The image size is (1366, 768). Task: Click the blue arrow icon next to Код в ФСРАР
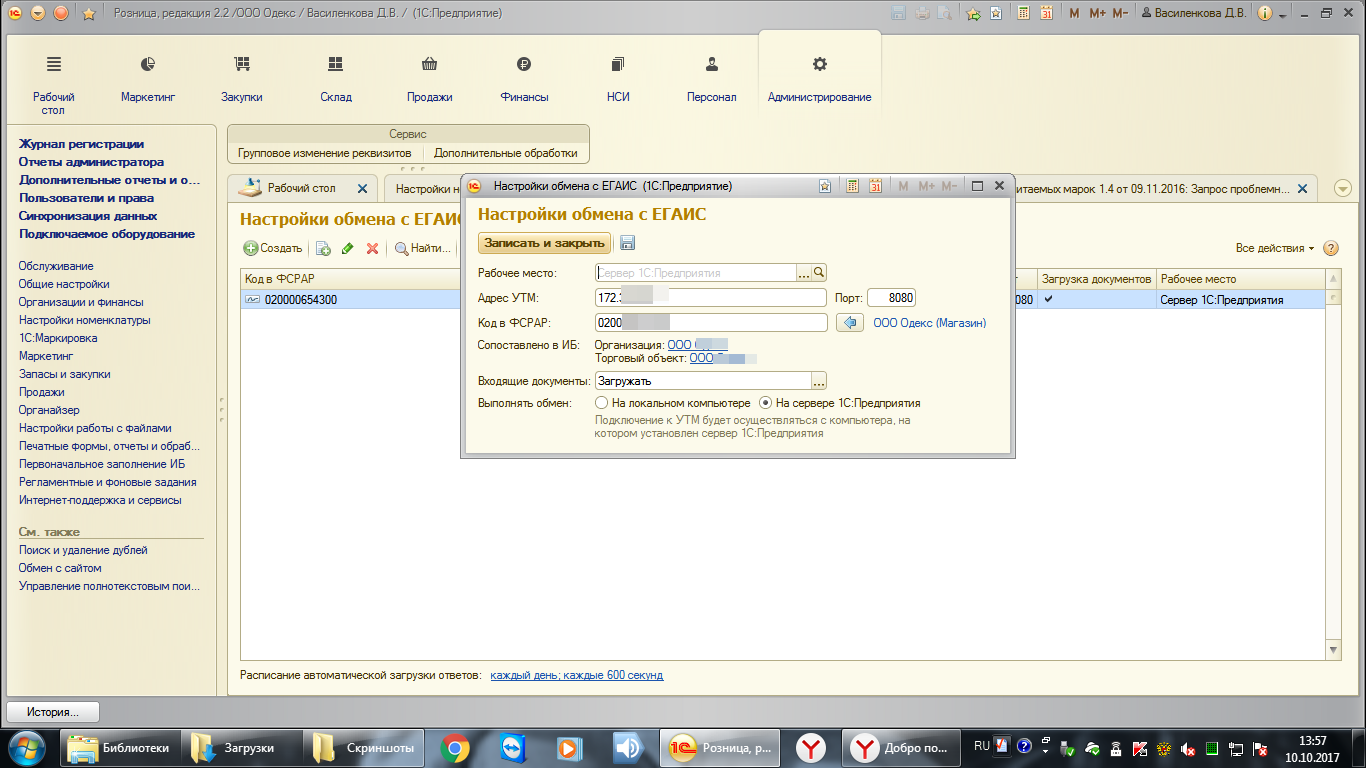849,322
